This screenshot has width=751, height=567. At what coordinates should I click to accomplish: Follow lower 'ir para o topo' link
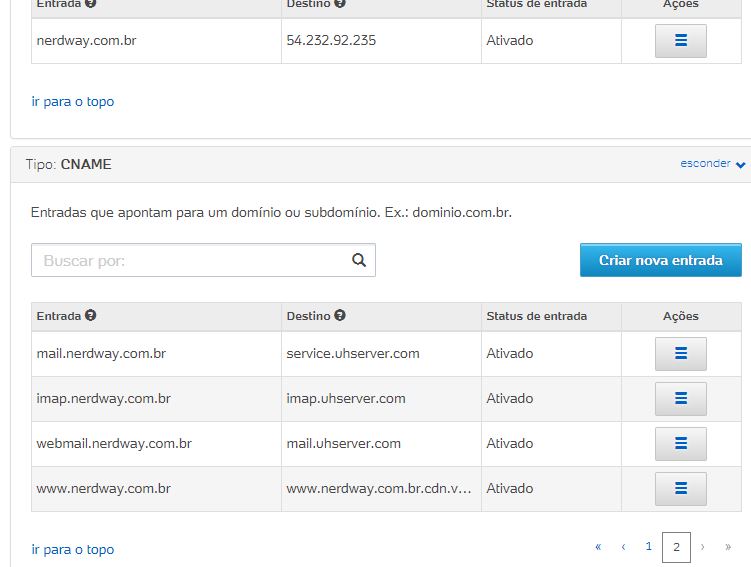(73, 549)
